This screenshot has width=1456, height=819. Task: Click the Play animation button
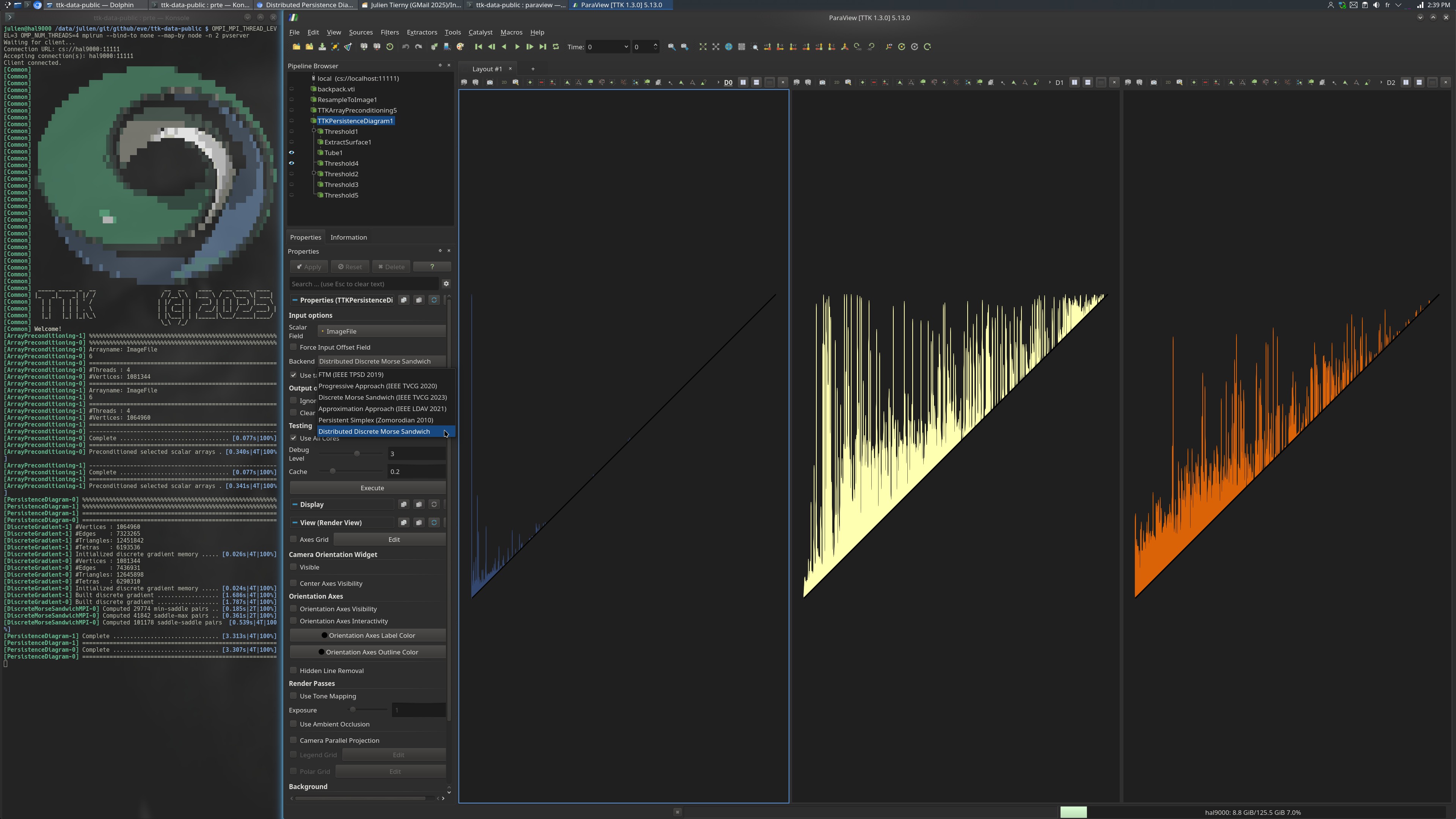point(517,47)
